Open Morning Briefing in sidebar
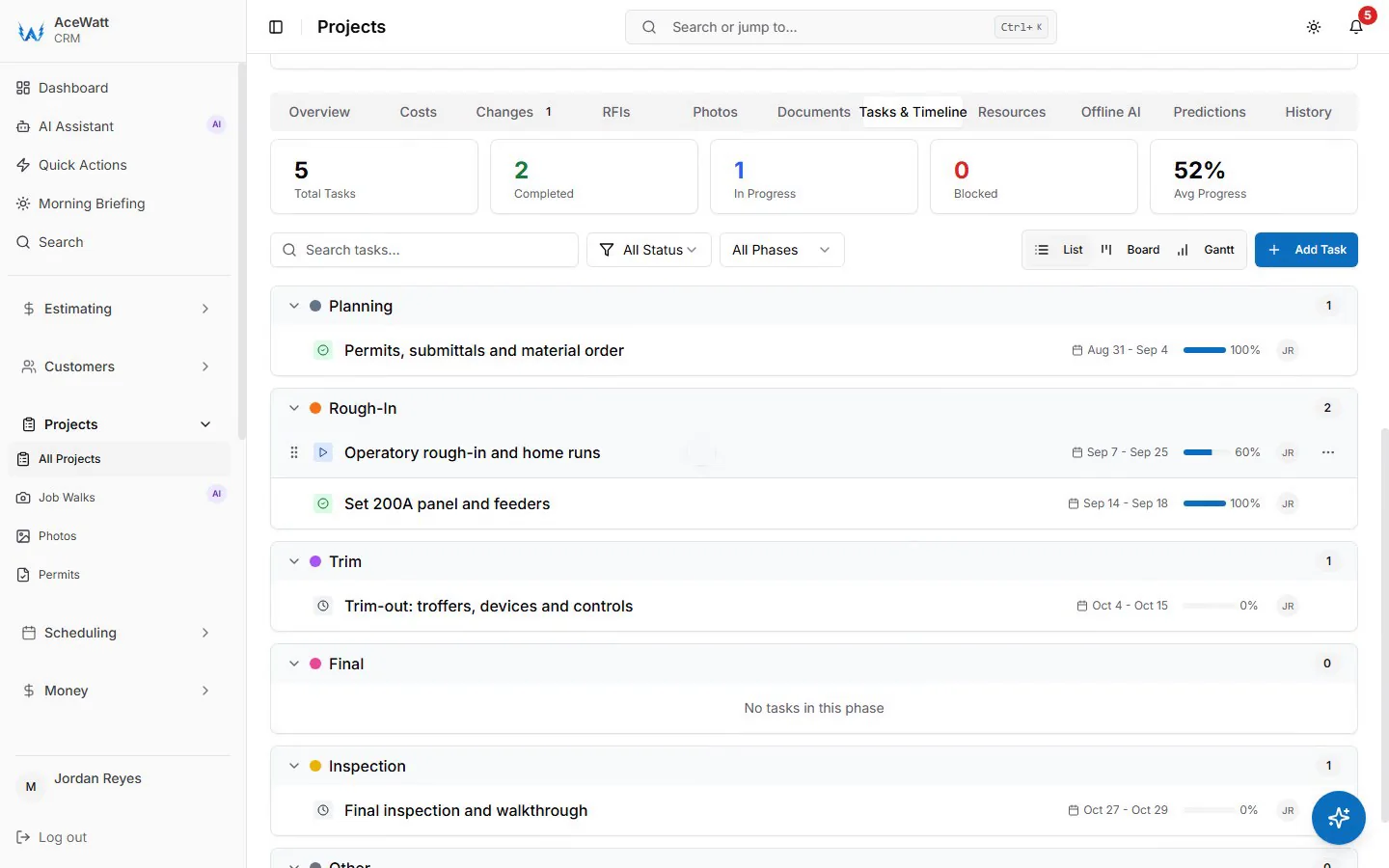 coord(120,203)
